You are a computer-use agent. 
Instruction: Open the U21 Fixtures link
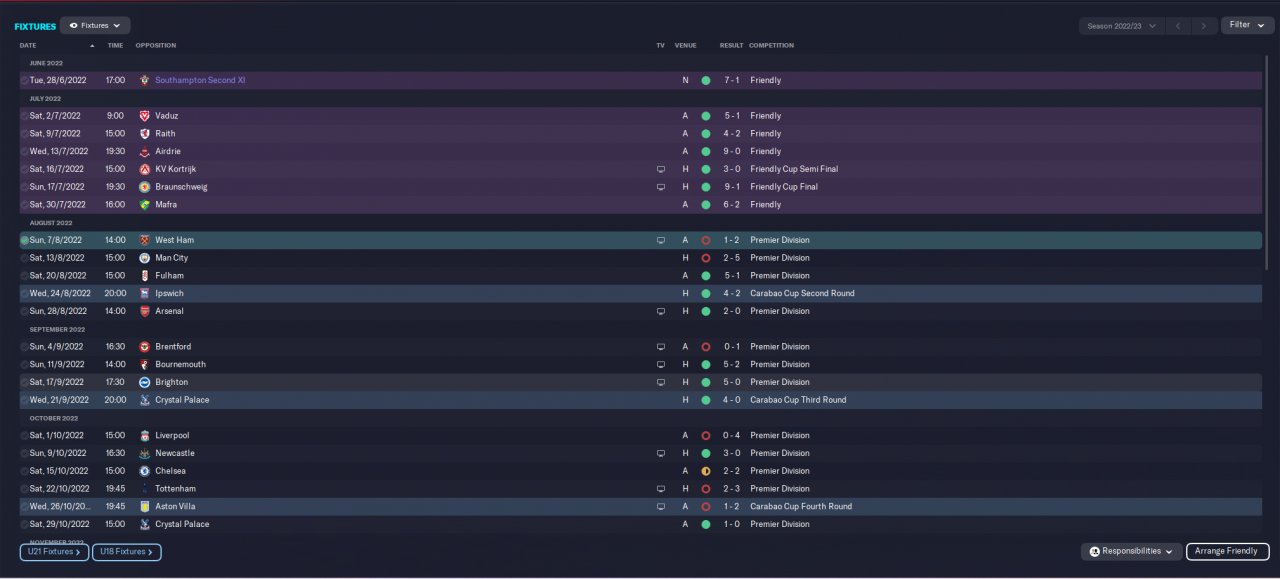(x=54, y=551)
